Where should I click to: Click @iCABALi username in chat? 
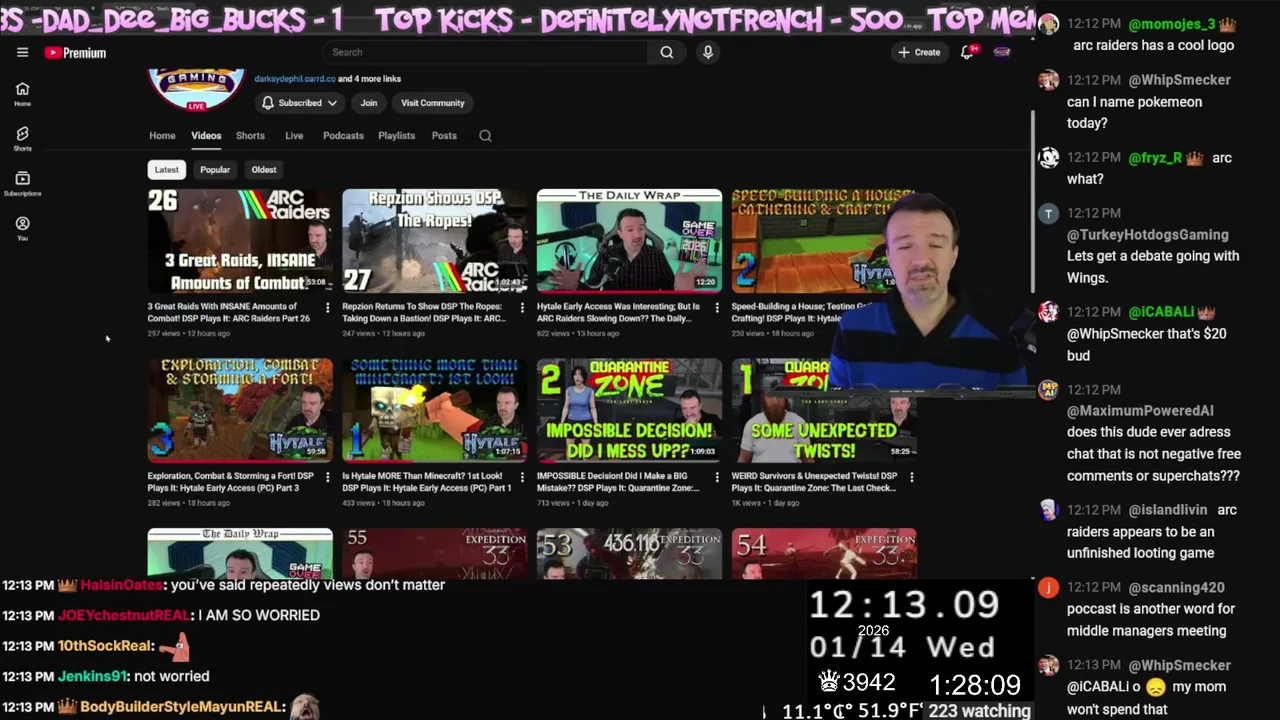point(1161,312)
